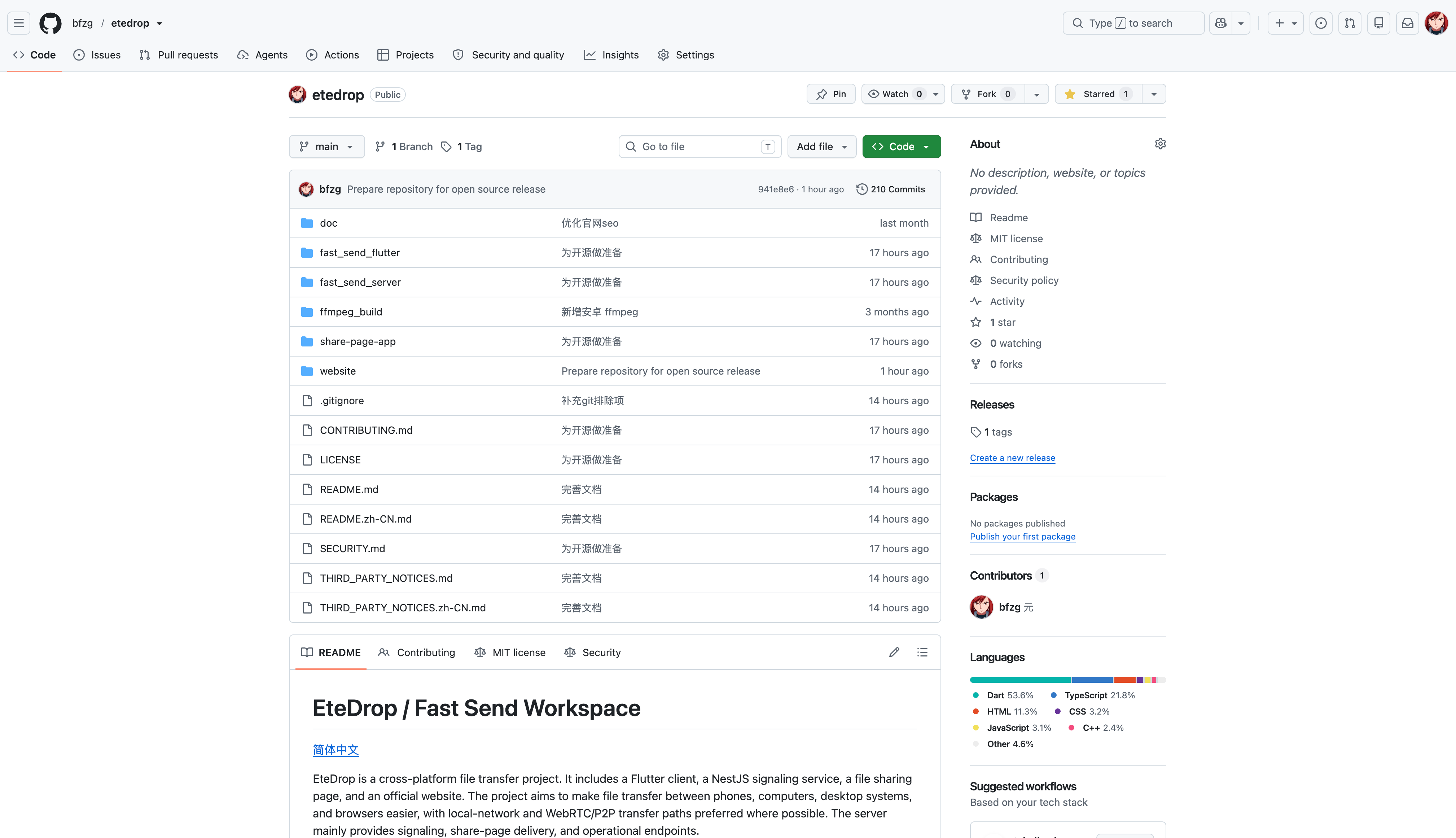This screenshot has width=1456, height=838.
Task: Click the HTML segment of the languages bar
Action: [x=1124, y=680]
